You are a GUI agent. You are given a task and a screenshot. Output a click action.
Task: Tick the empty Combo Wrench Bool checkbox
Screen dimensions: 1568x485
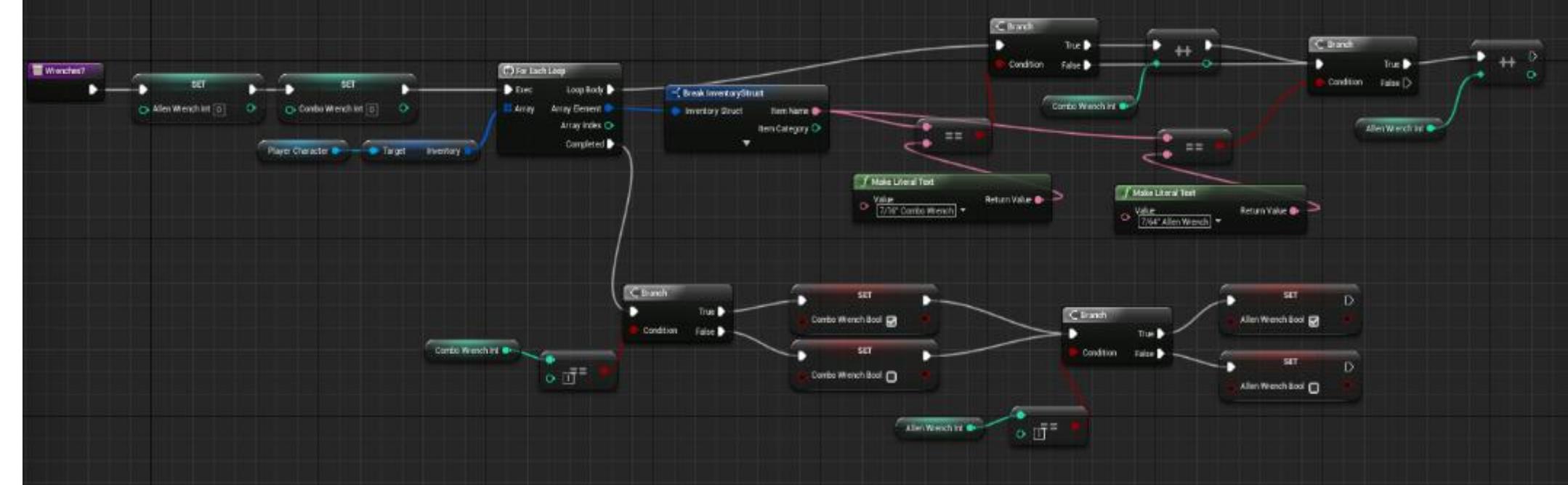pyautogui.click(x=892, y=377)
